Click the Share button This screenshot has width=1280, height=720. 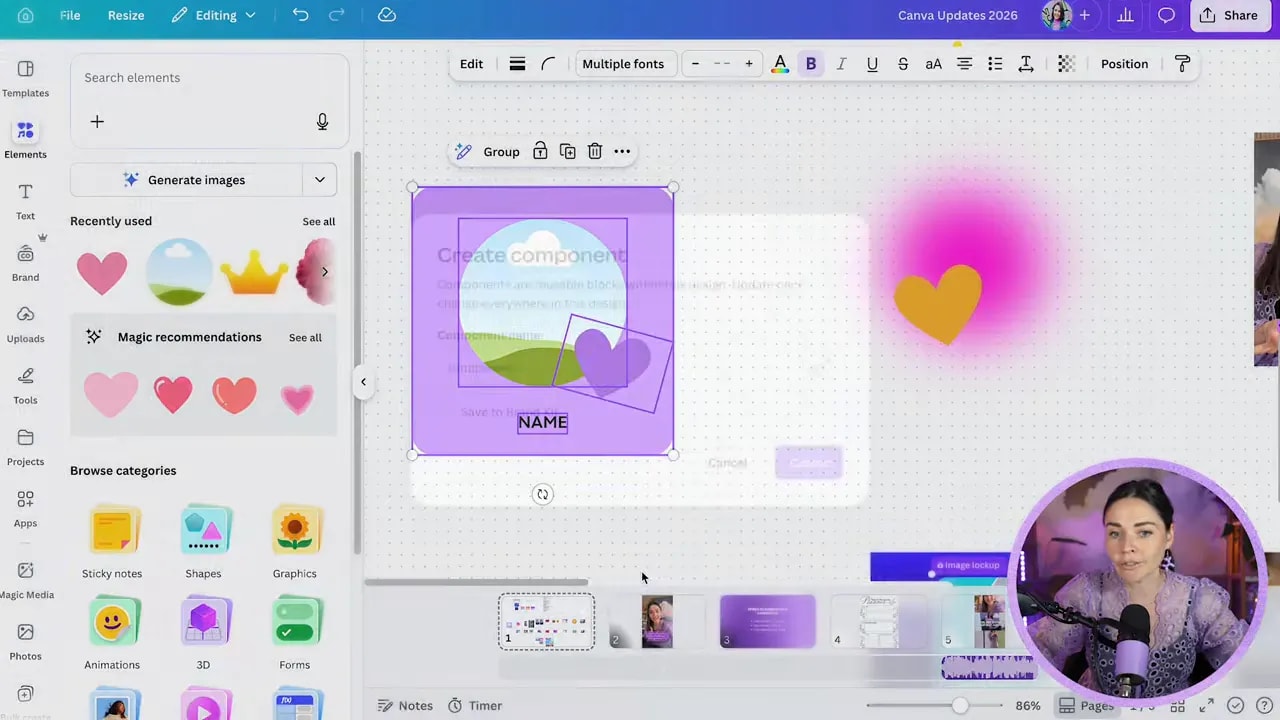(x=1228, y=15)
